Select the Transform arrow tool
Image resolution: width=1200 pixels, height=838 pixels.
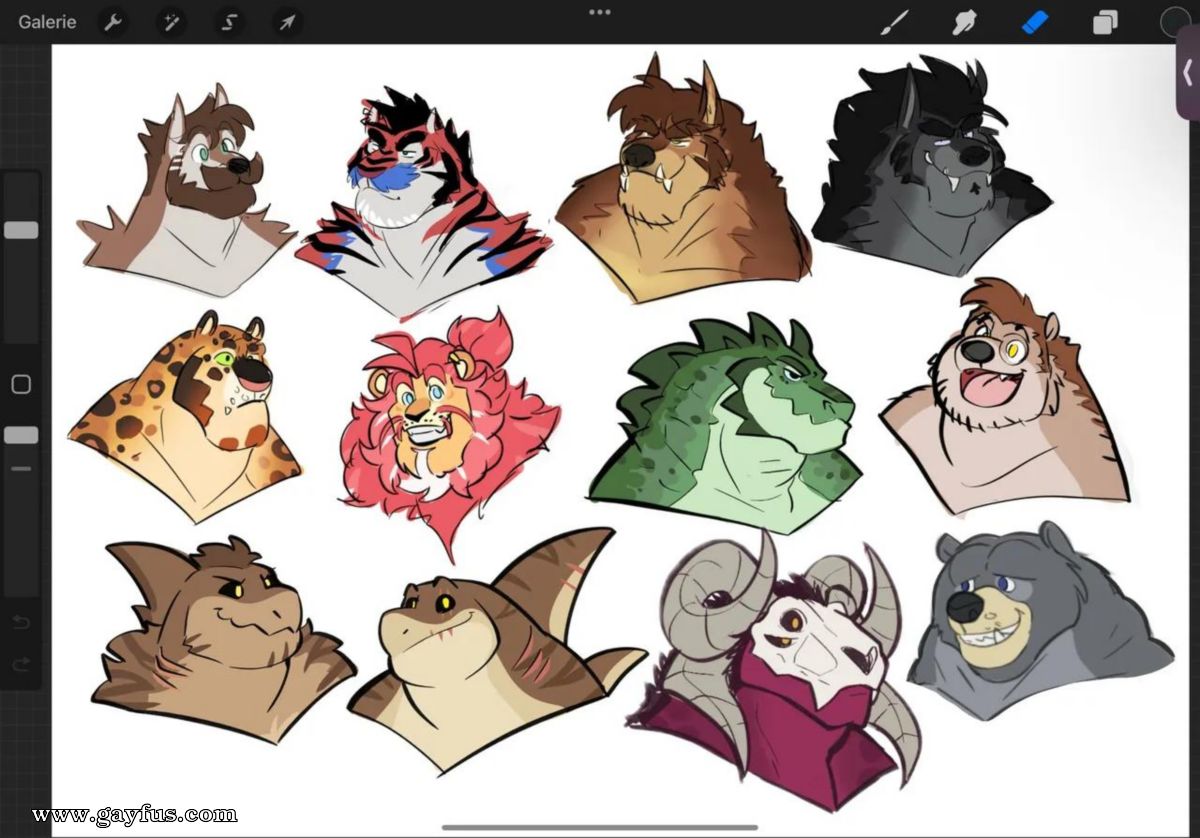coord(287,22)
